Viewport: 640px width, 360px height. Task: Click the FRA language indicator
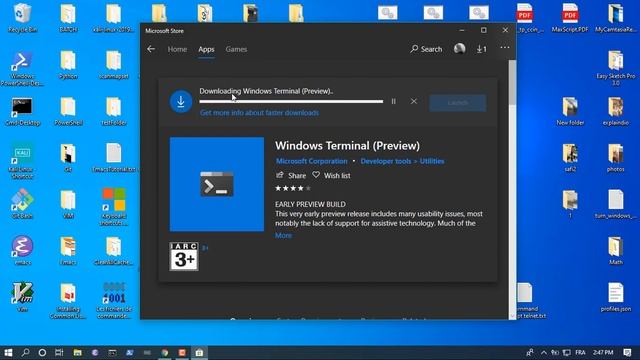[x=580, y=353]
